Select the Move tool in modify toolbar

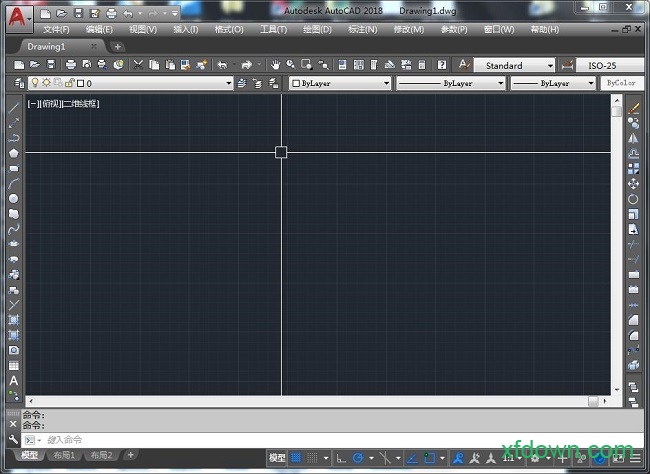(x=634, y=184)
